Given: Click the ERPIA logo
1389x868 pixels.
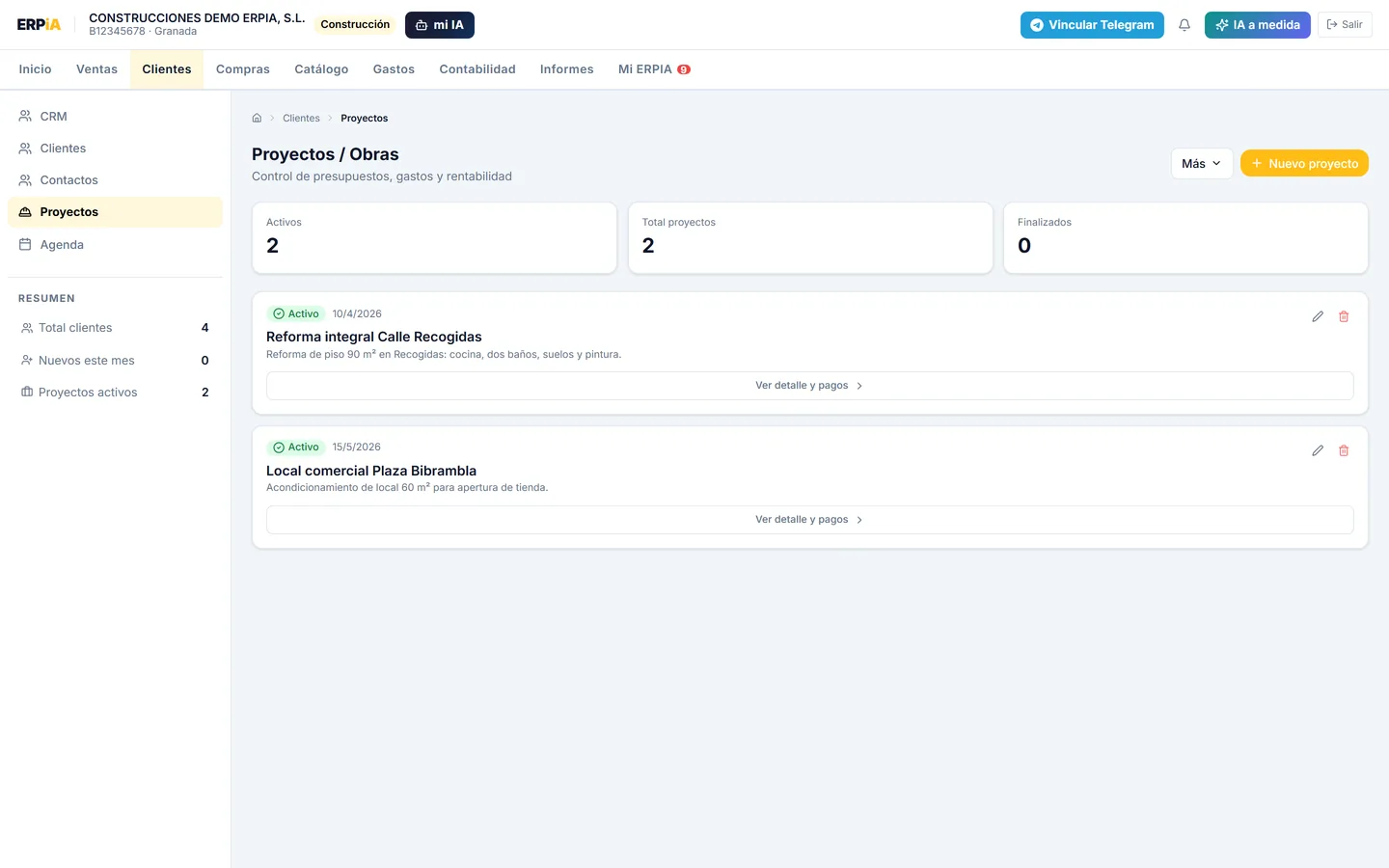Looking at the screenshot, I should pyautogui.click(x=39, y=25).
